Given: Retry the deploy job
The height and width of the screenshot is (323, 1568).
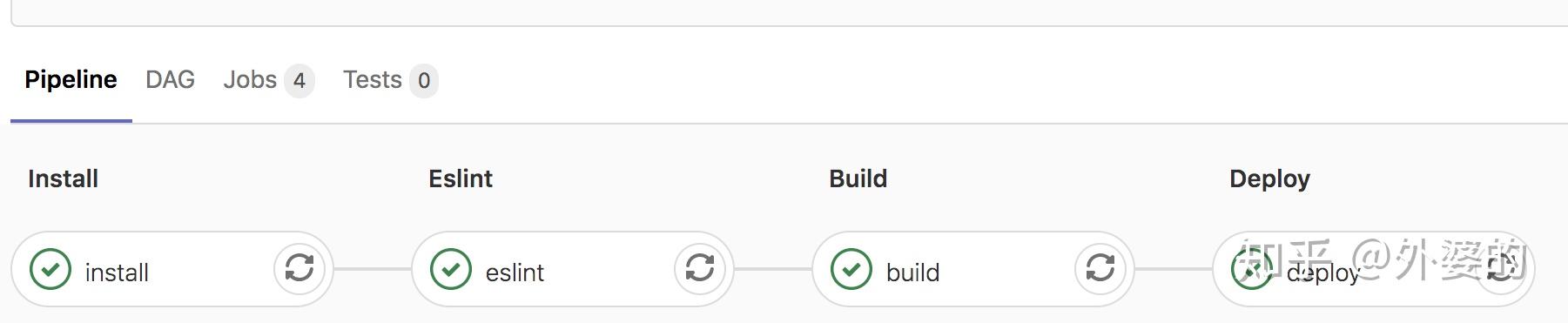Looking at the screenshot, I should point(1501,268).
